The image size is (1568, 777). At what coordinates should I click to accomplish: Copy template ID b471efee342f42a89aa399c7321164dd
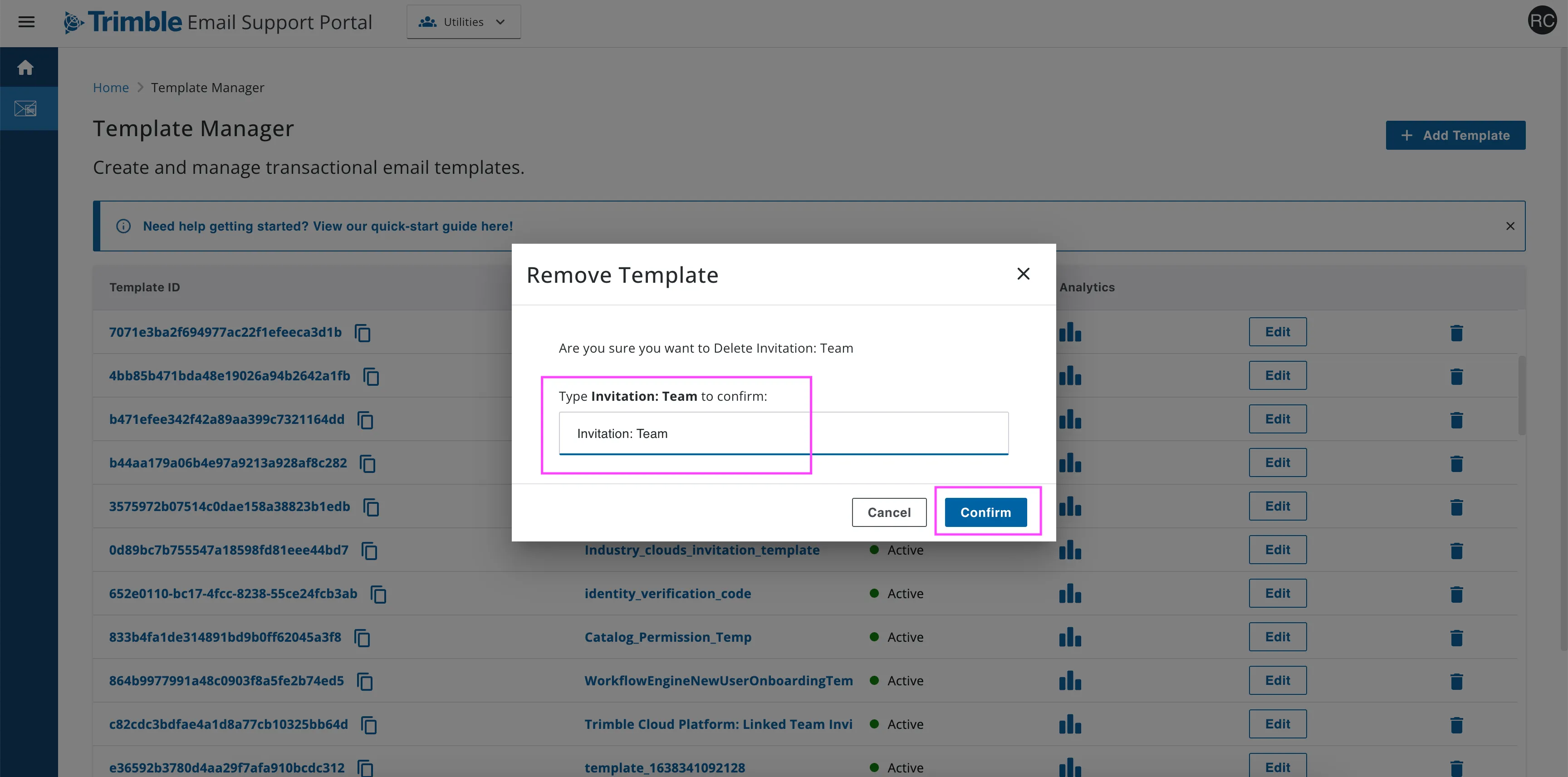(x=365, y=419)
